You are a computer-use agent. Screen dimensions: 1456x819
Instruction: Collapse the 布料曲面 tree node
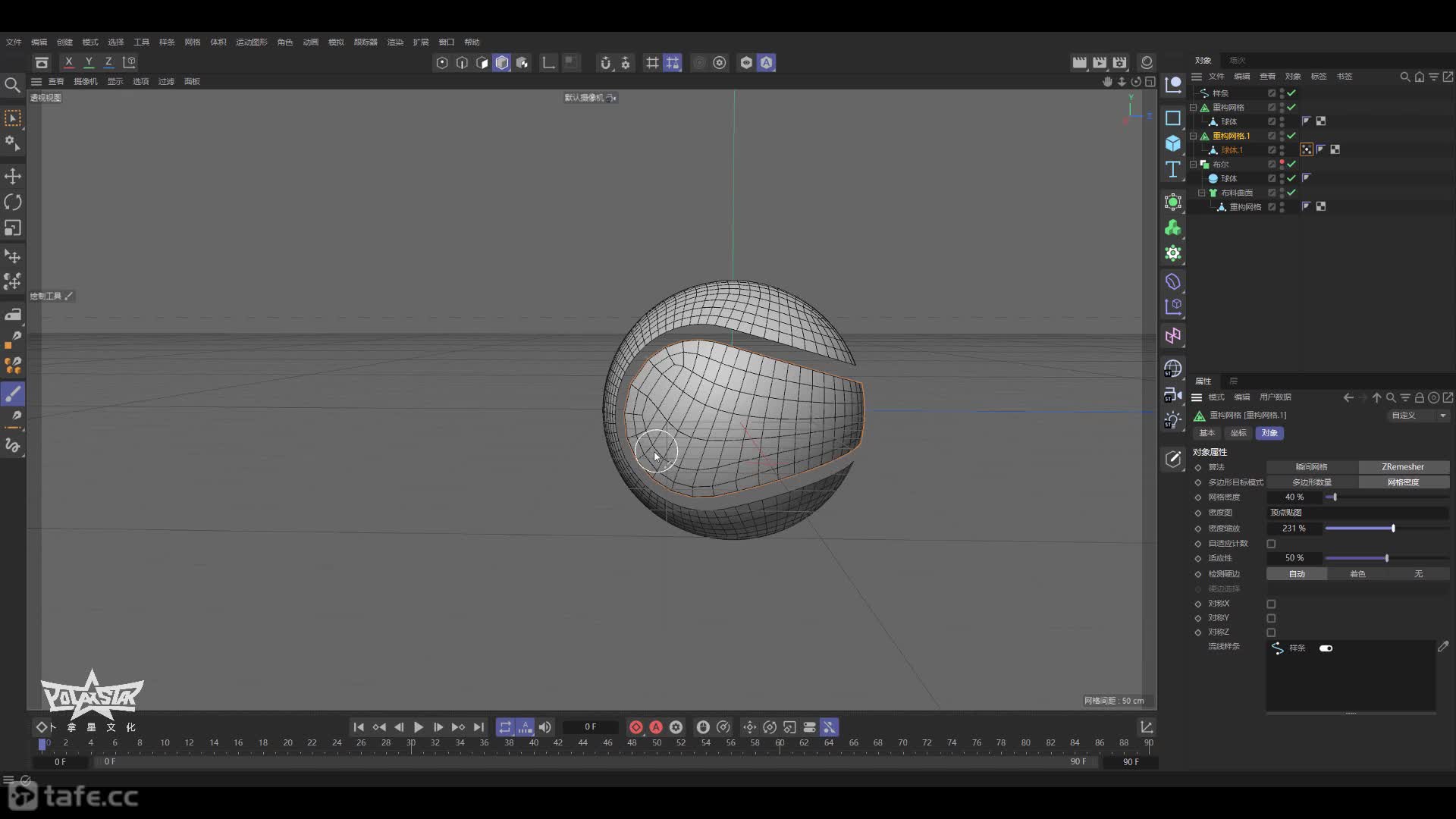1202,193
